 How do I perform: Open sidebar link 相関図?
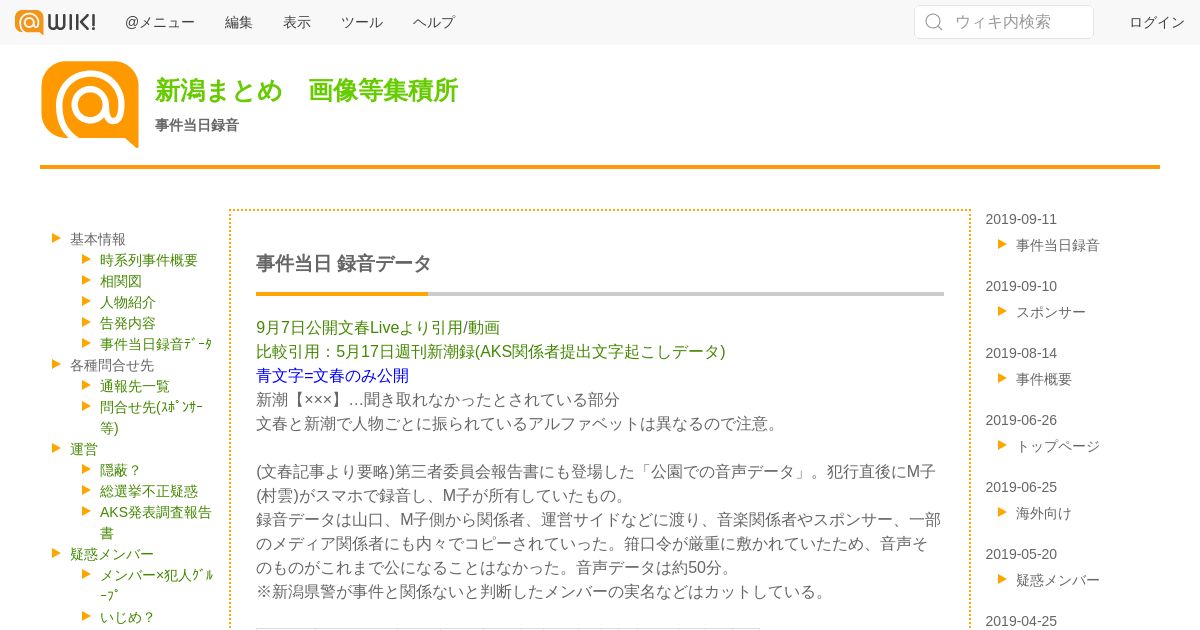(121, 281)
